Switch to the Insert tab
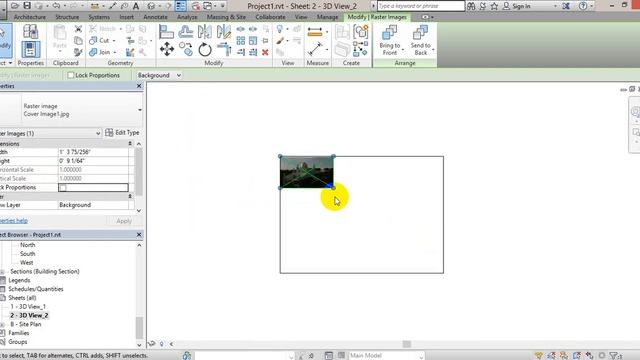Screen dimensions: 640x360 (x=127, y=17)
